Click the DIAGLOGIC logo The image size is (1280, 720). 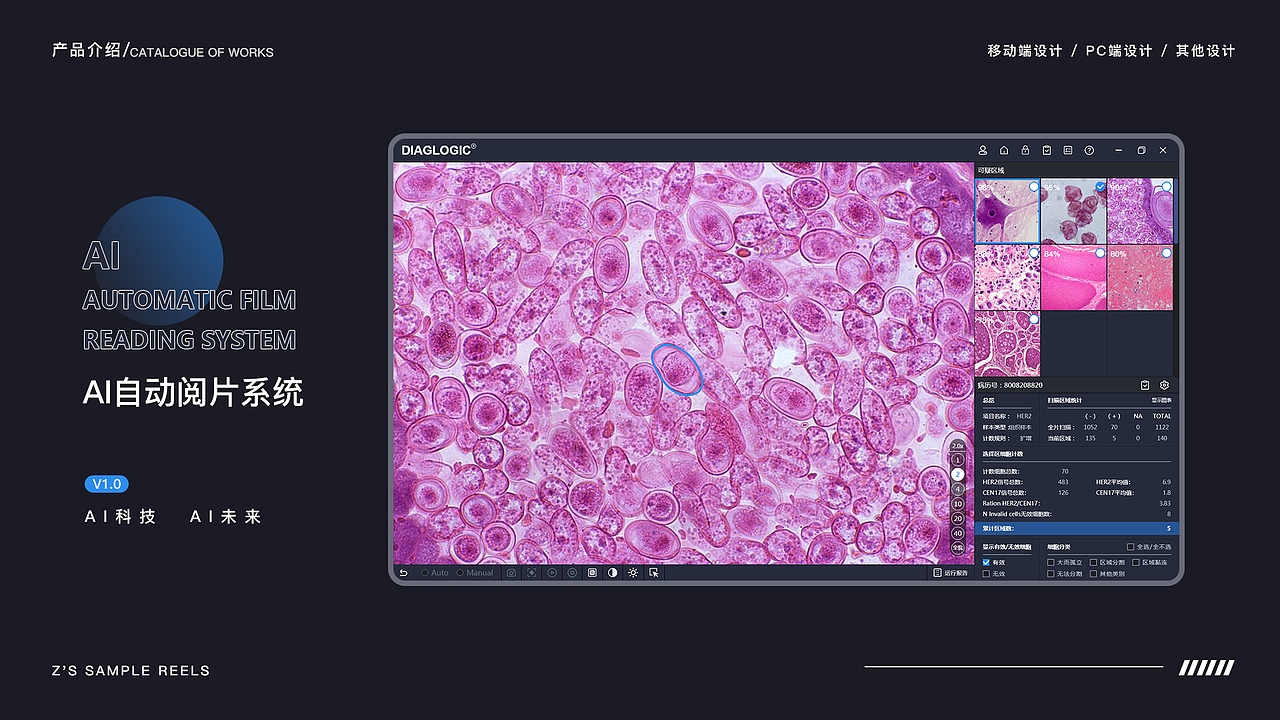438,150
